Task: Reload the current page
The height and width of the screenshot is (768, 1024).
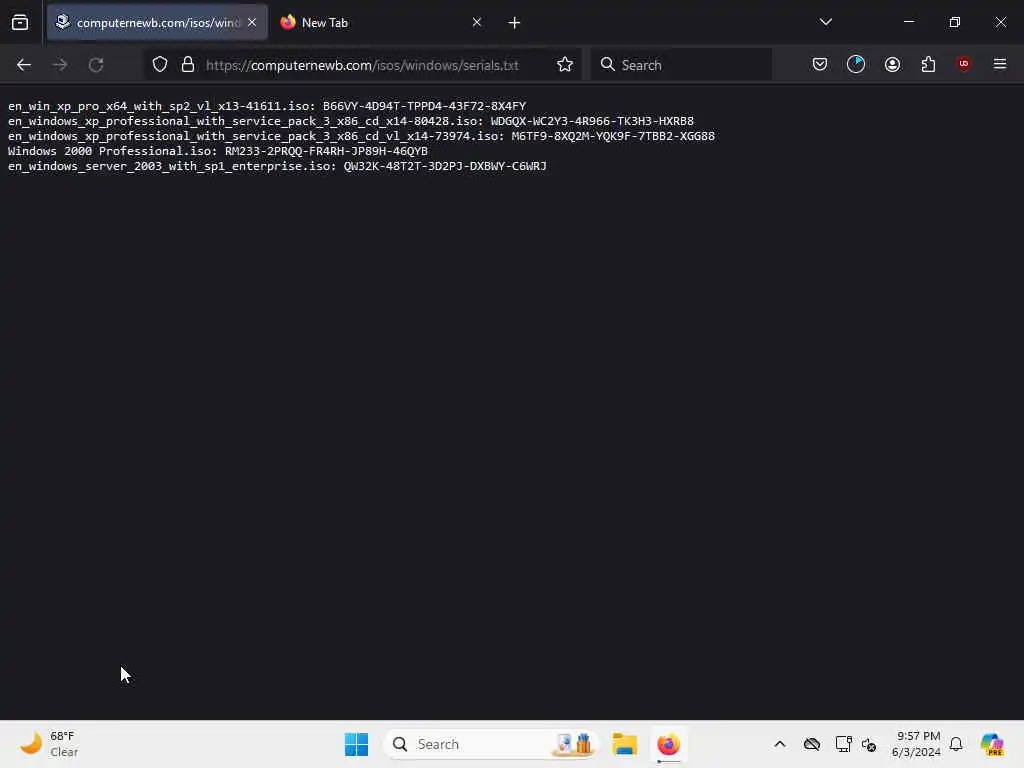Action: coord(96,65)
